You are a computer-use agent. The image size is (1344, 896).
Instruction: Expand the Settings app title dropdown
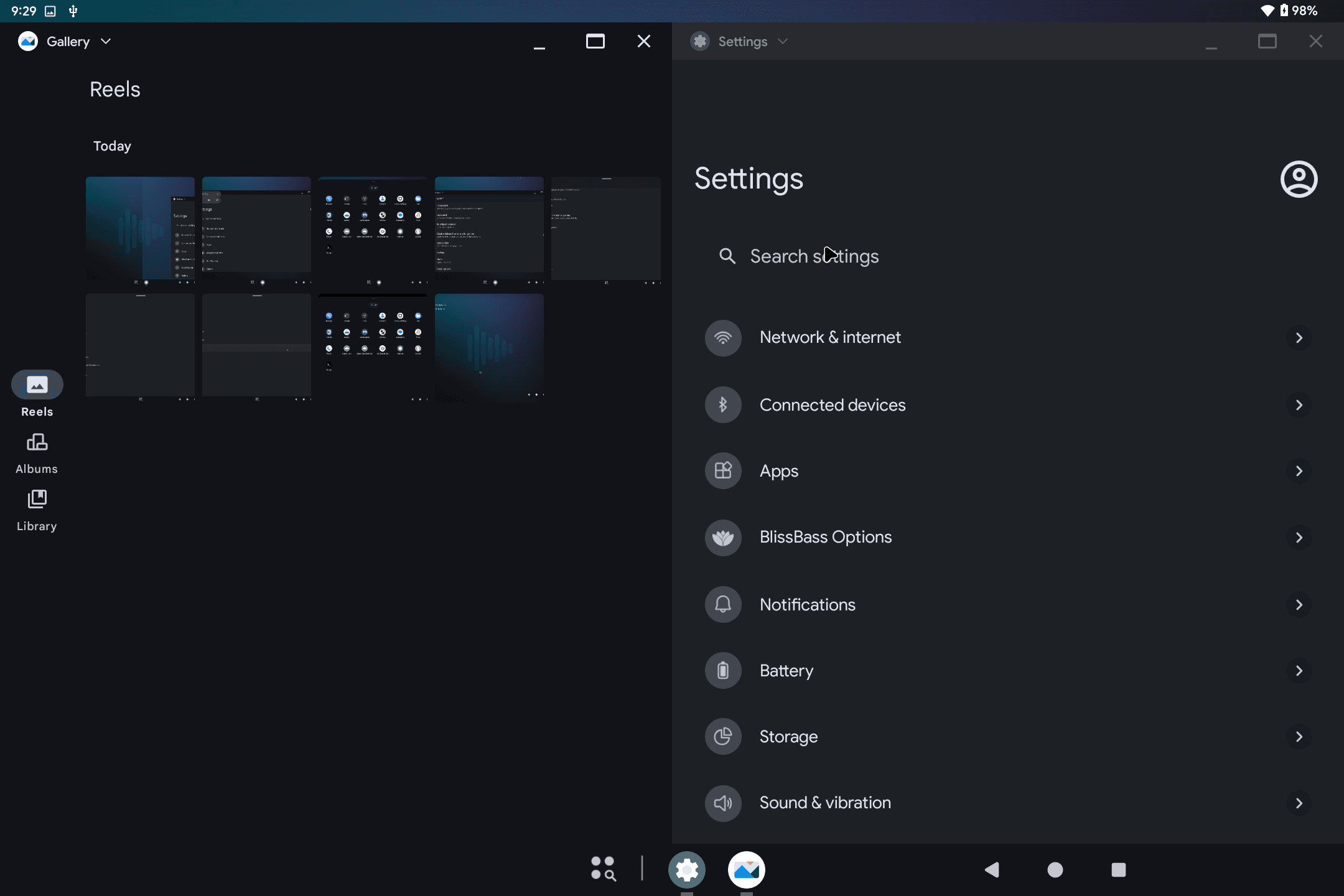[x=783, y=41]
